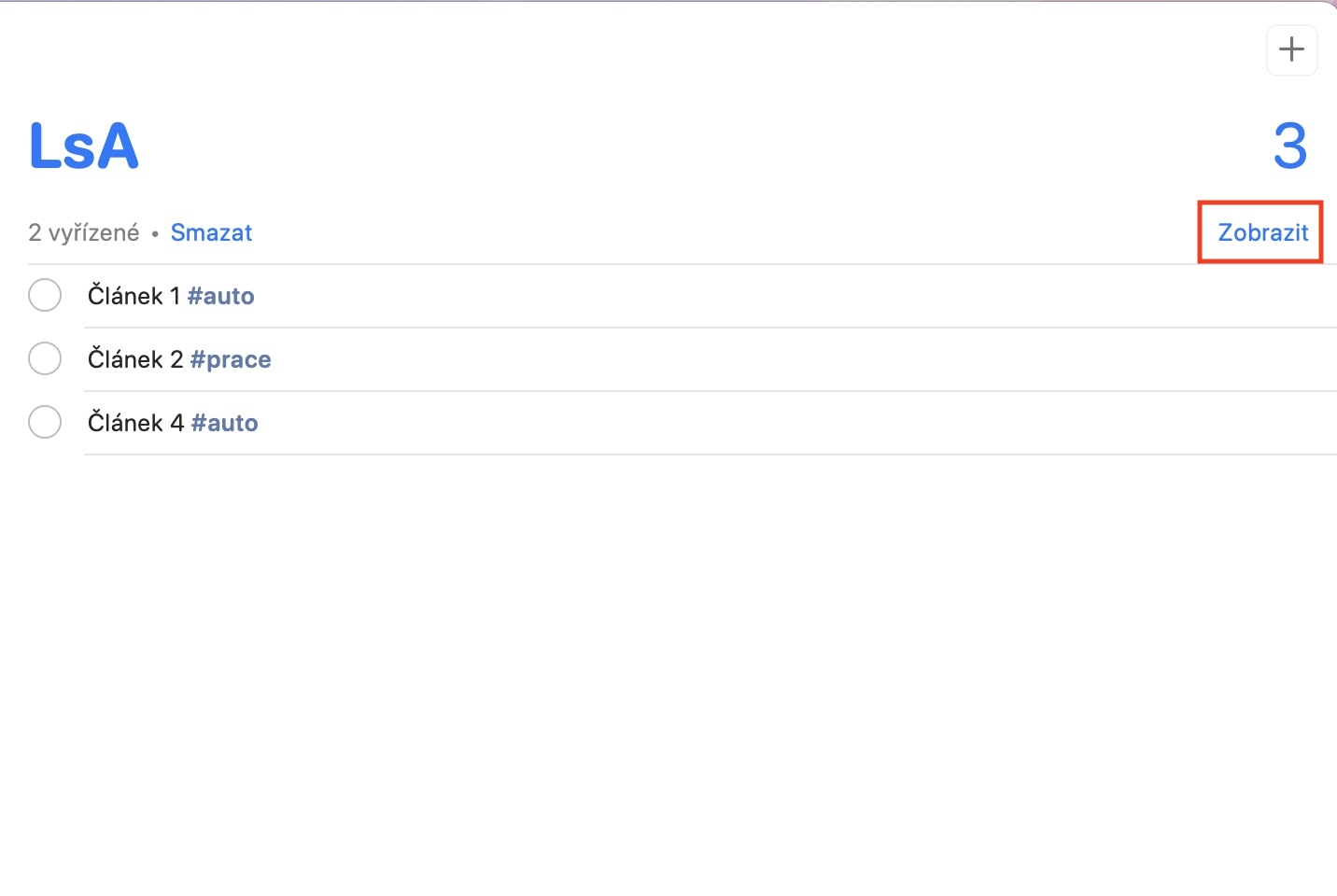Select the LsA list title
The width and height of the screenshot is (1337, 896).
tap(84, 147)
